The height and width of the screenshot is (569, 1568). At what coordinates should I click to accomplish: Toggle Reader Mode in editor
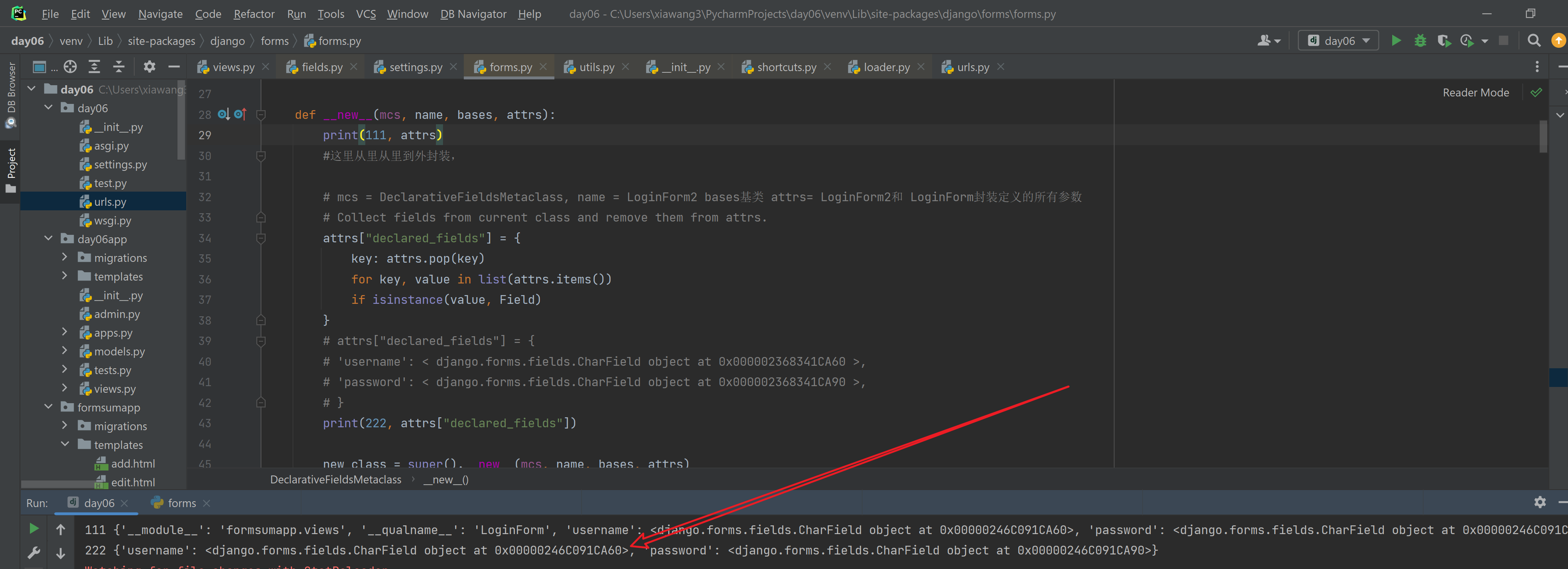point(1475,93)
